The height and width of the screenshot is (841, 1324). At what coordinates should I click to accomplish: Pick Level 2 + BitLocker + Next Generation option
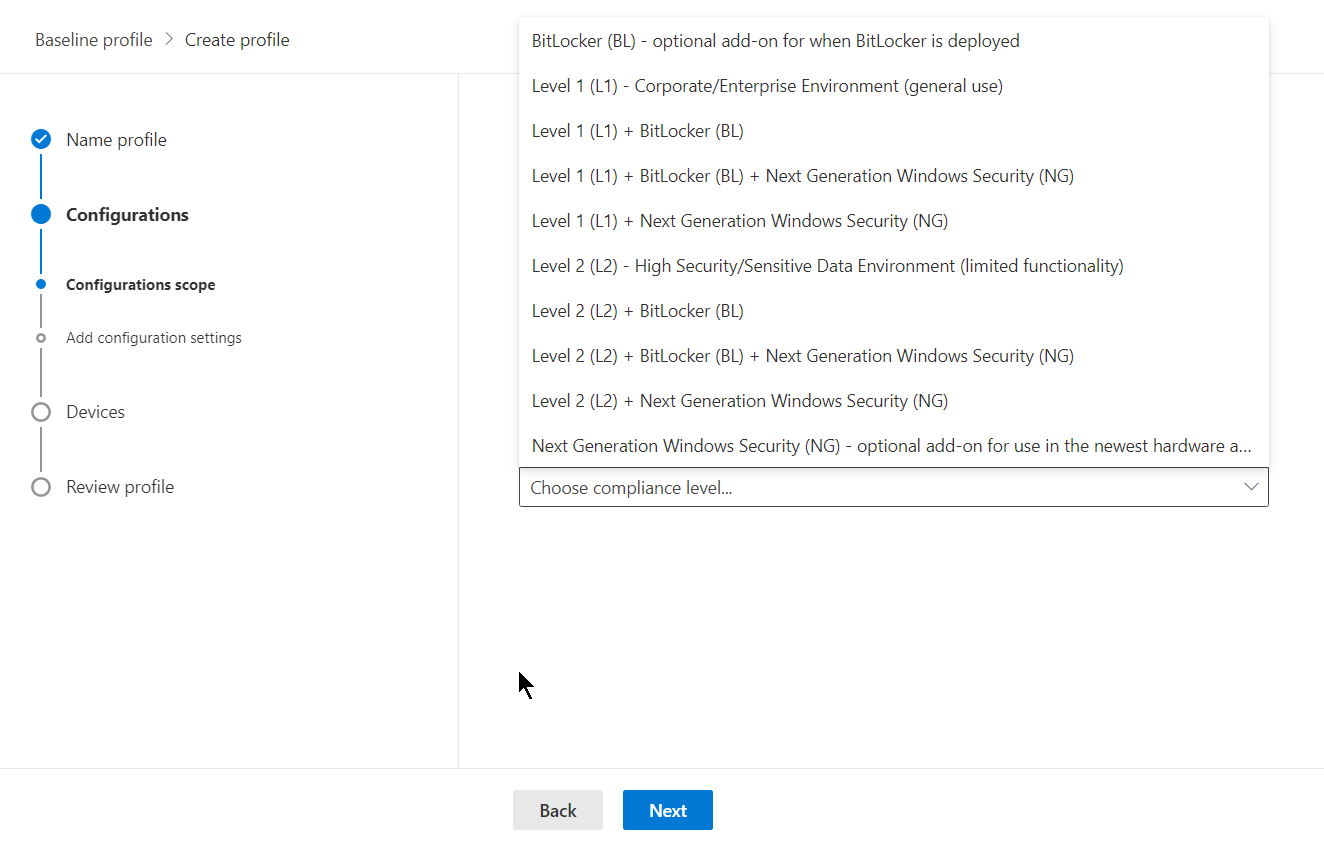pyautogui.click(x=802, y=356)
